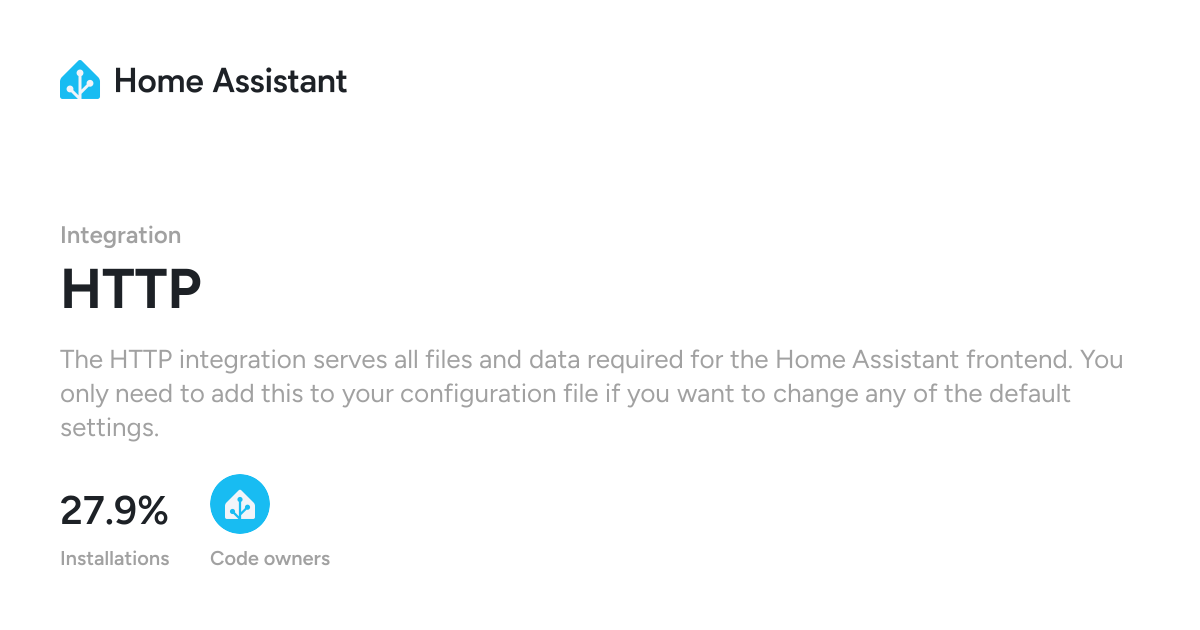Click the Home Assistant logo icon in header

pyautogui.click(x=80, y=80)
